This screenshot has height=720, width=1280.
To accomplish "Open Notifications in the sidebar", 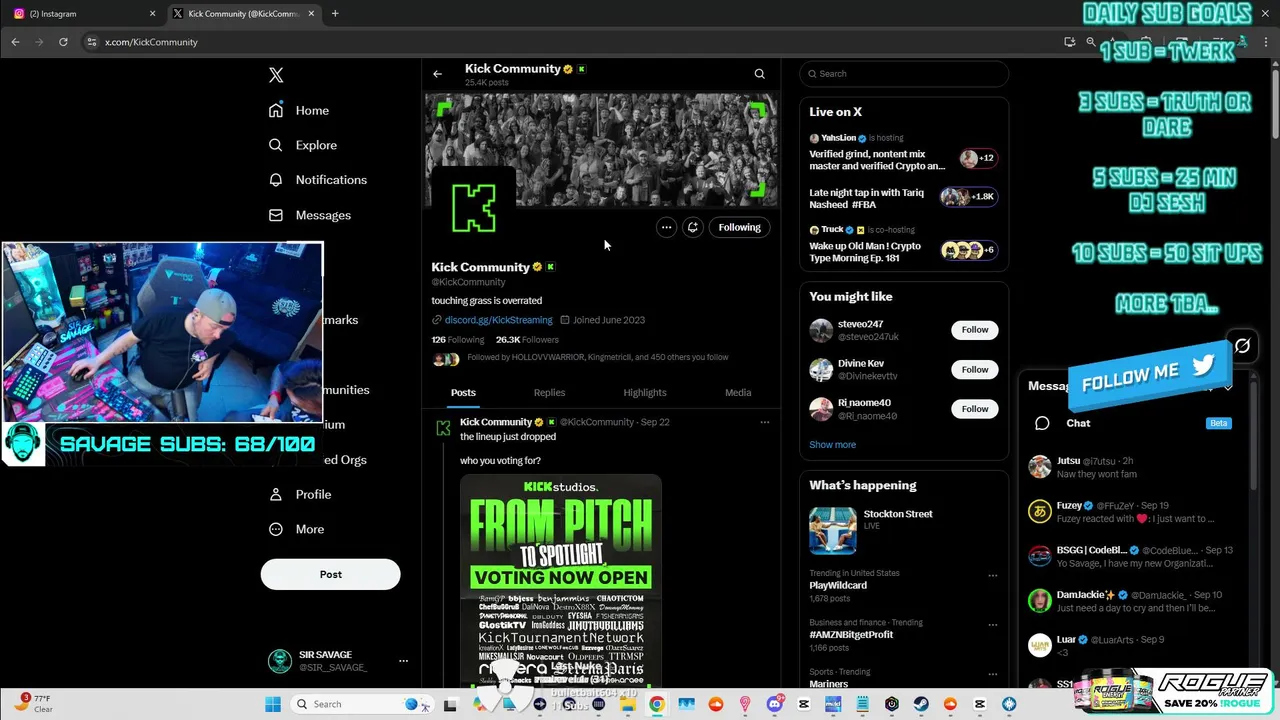I will point(318,180).
